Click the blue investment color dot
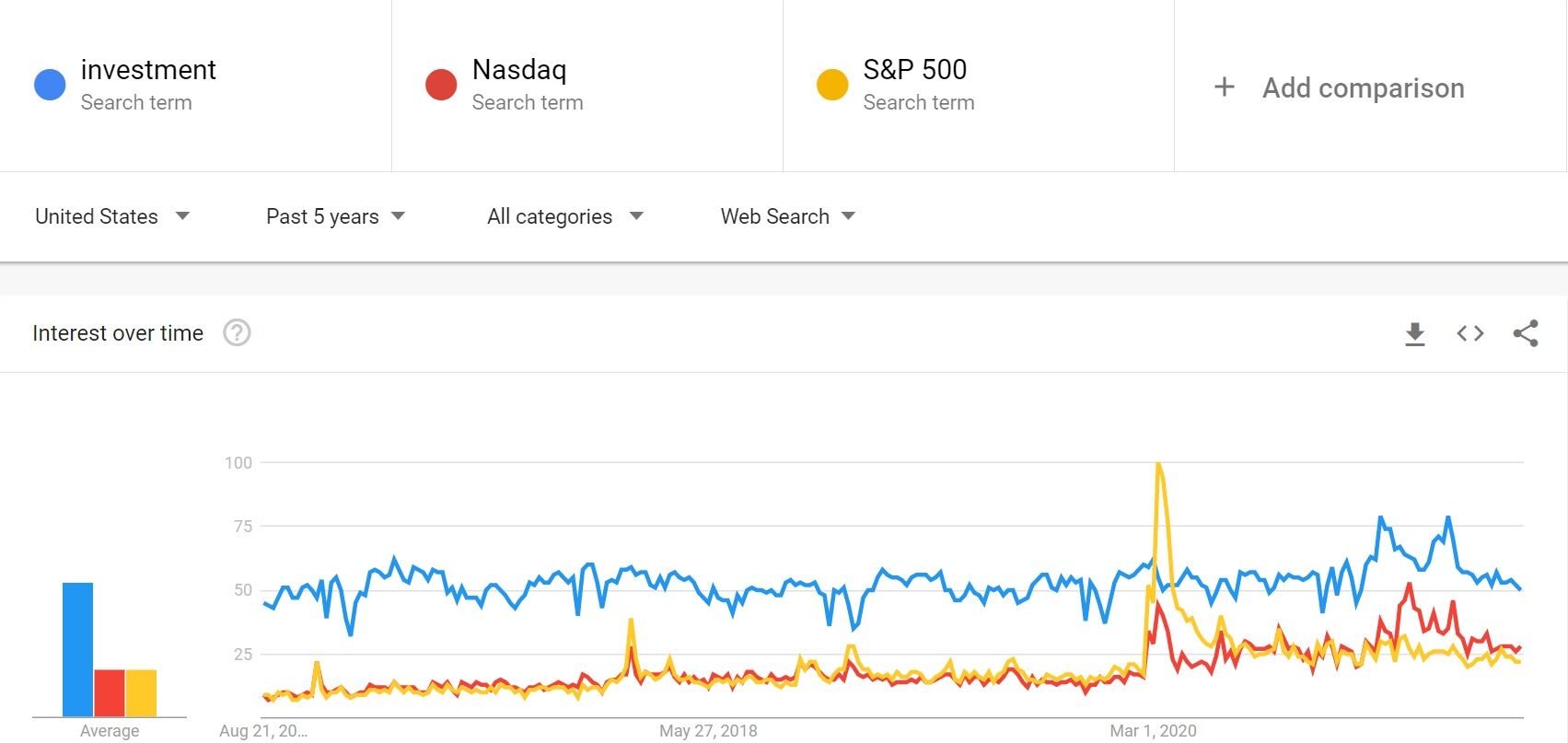Viewport: 1568px width, 743px height. 50,85
